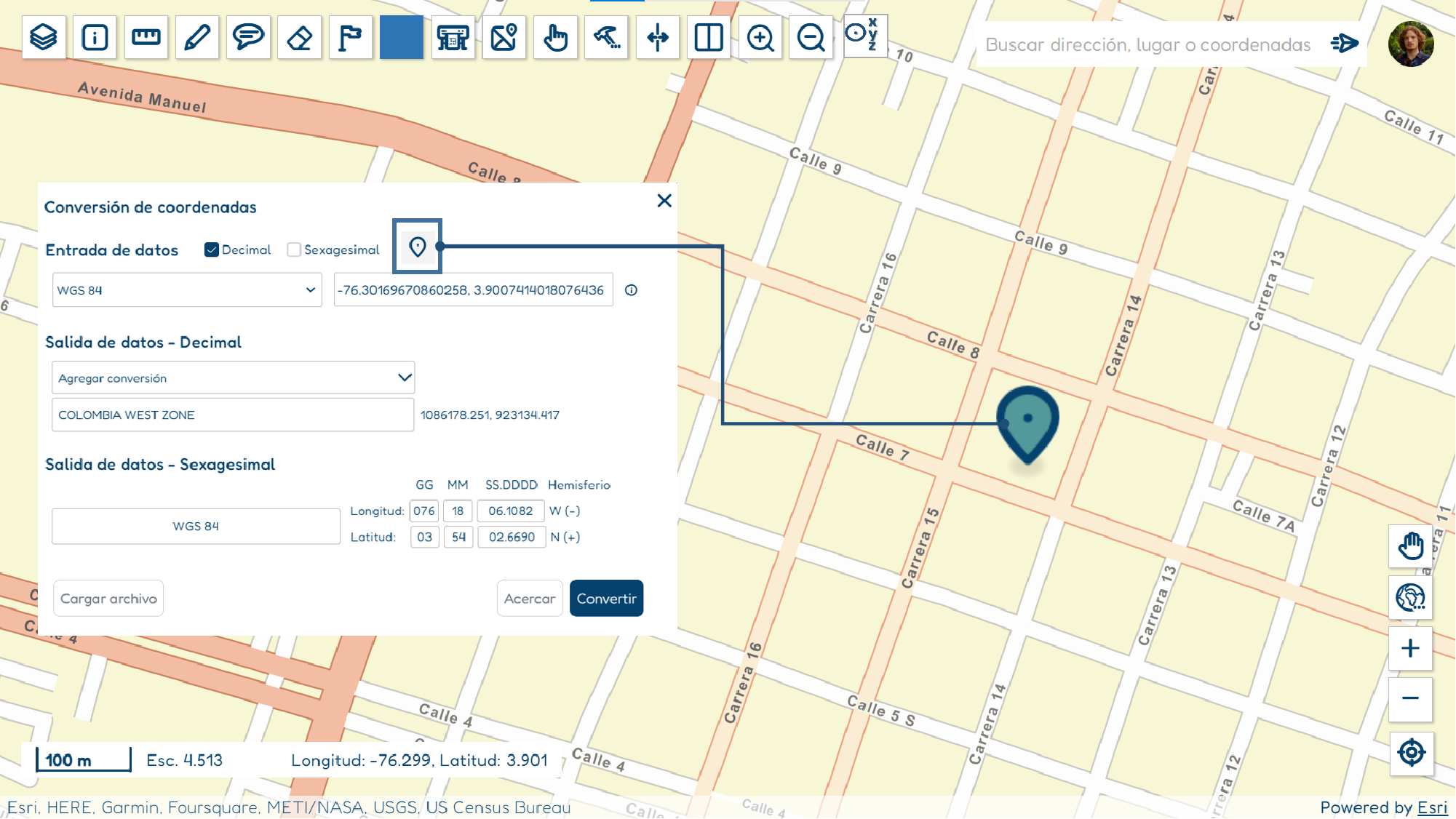
Task: Click the Cargar archivo button
Action: tap(108, 598)
